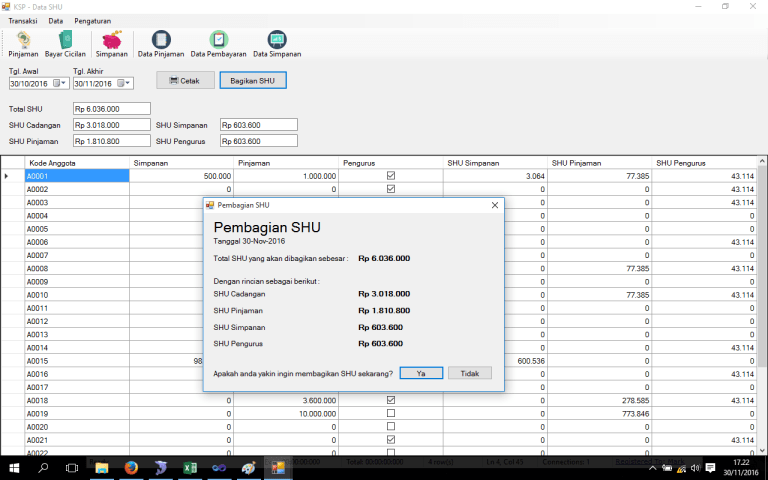Open the Tgl. Awal date picker dropdown

(59, 83)
